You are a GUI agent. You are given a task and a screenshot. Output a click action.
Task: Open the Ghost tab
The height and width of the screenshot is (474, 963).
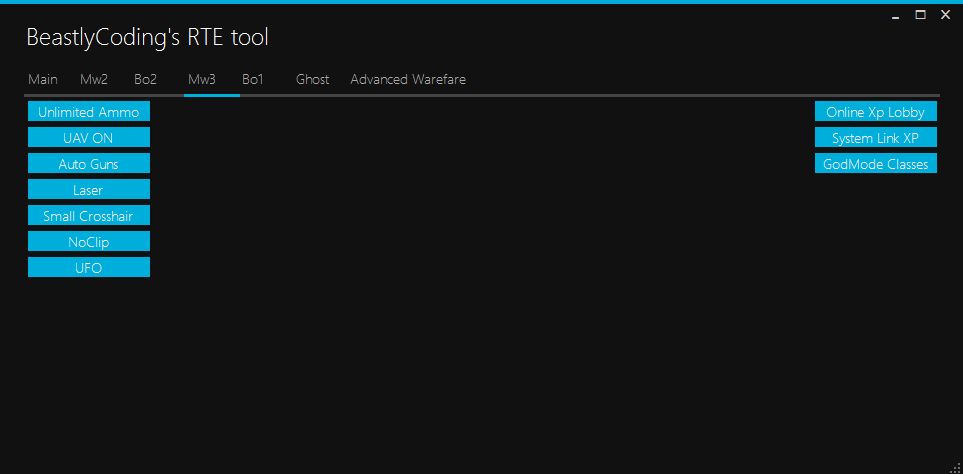[312, 79]
